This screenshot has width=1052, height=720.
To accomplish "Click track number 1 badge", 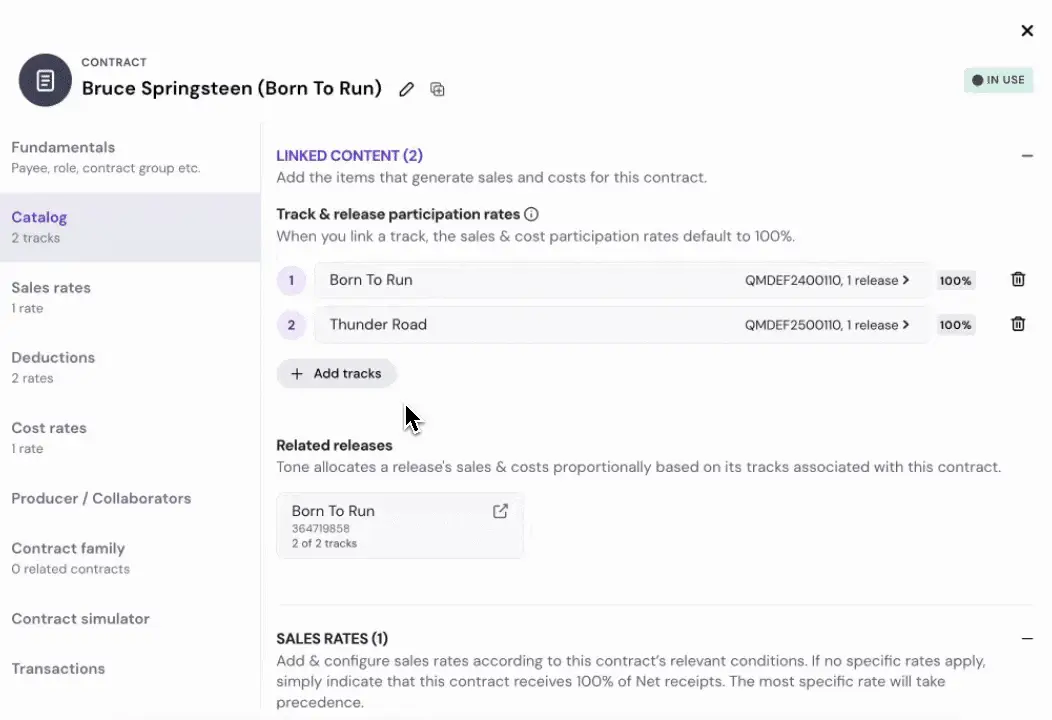I will tap(291, 280).
